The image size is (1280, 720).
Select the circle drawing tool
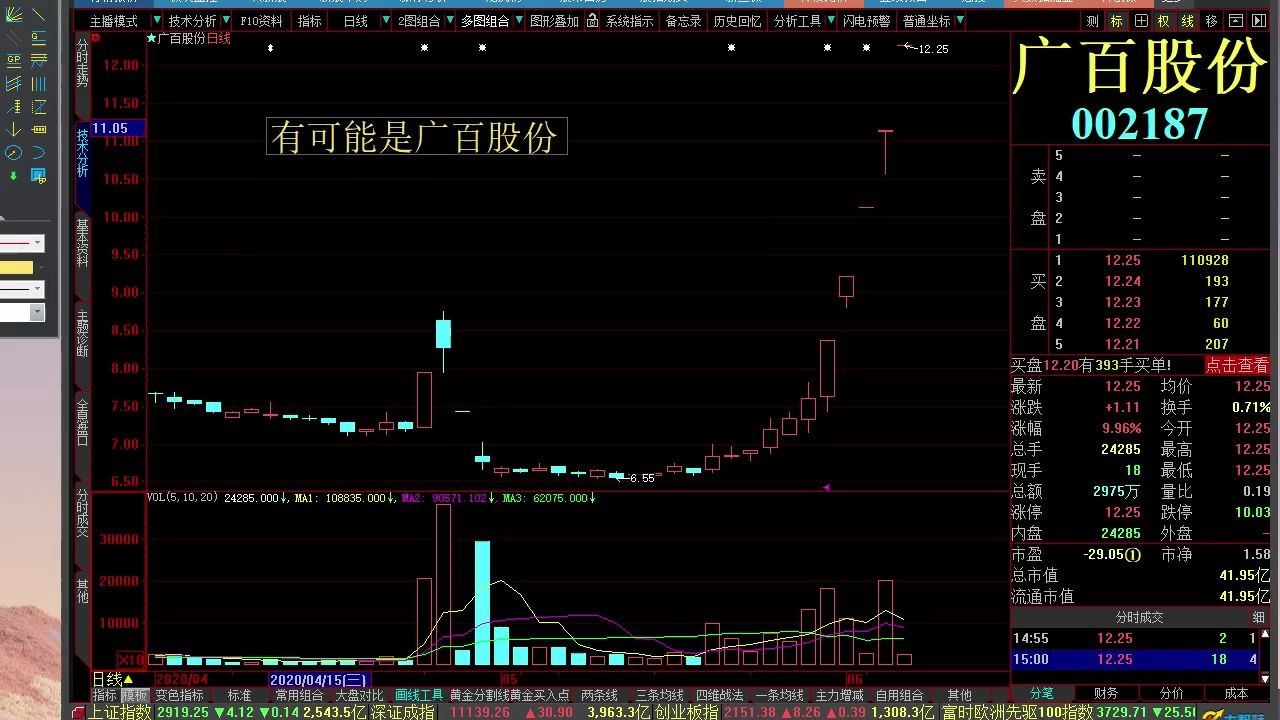[14, 152]
